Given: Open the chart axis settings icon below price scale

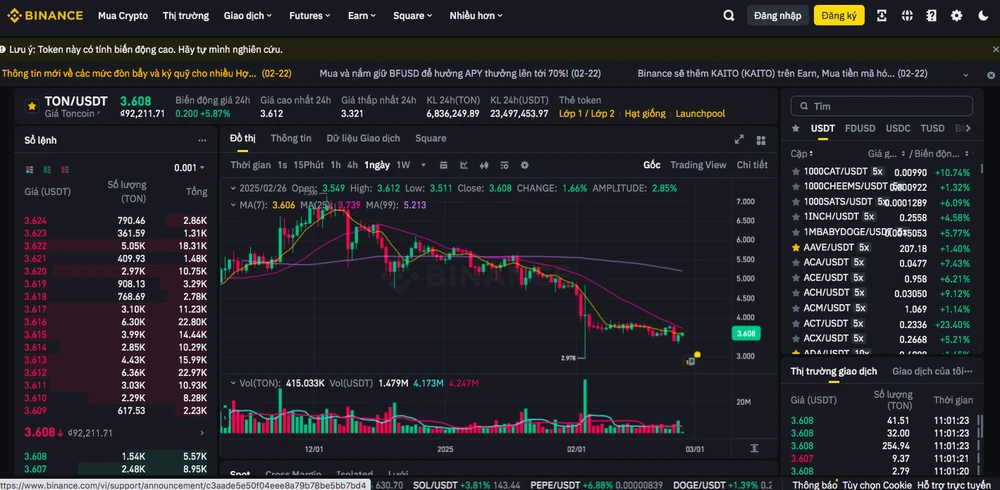Looking at the screenshot, I should tap(754, 449).
